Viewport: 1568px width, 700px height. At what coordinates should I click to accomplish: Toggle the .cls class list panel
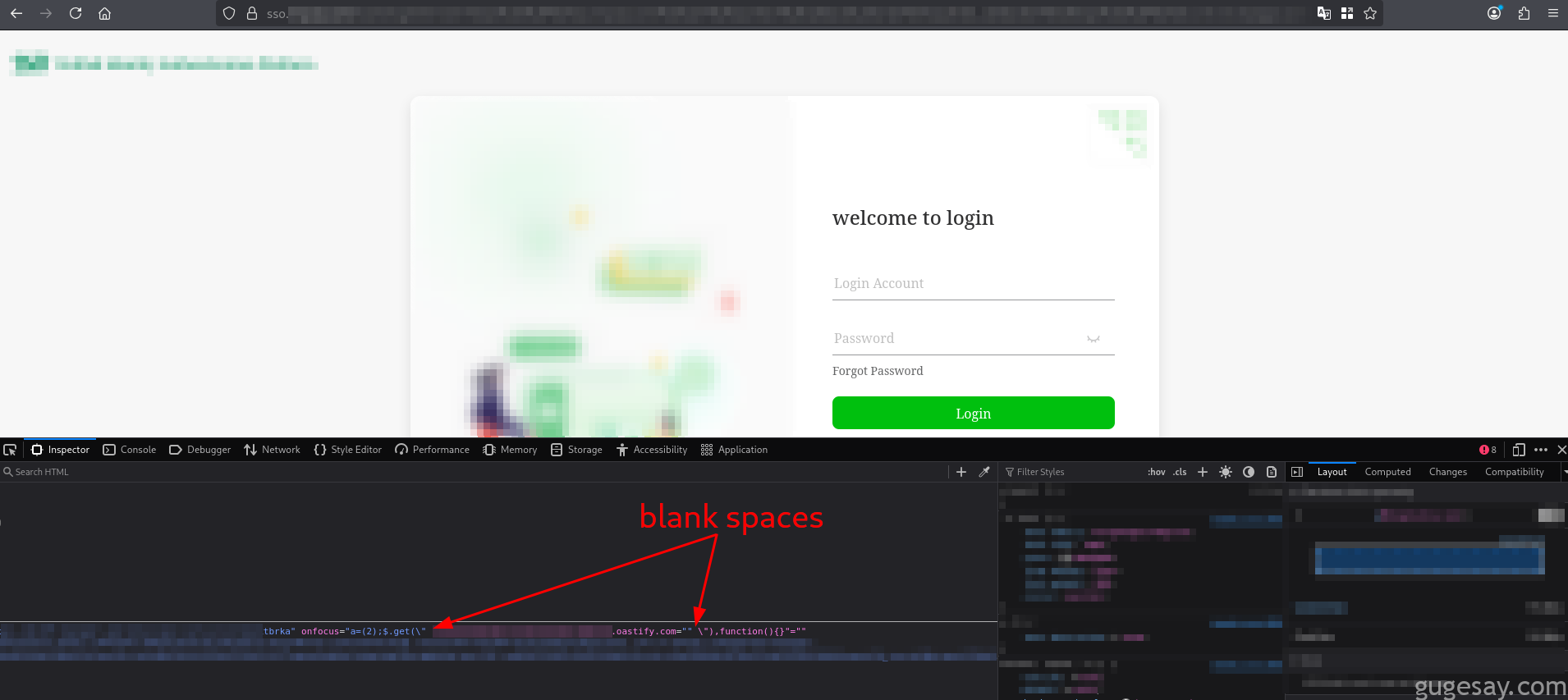pyautogui.click(x=1180, y=472)
